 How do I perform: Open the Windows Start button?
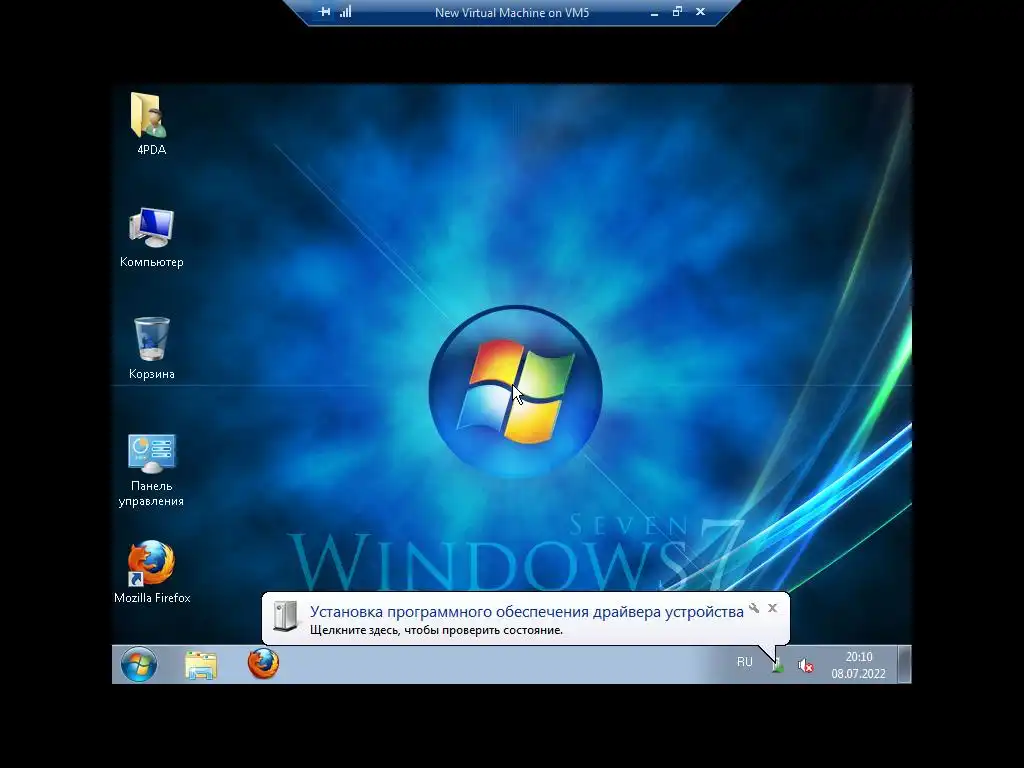139,665
